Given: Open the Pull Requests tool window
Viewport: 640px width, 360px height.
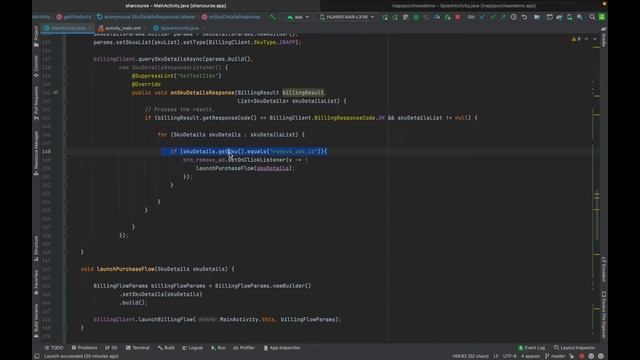Looking at the screenshot, I should pyautogui.click(x=36, y=104).
